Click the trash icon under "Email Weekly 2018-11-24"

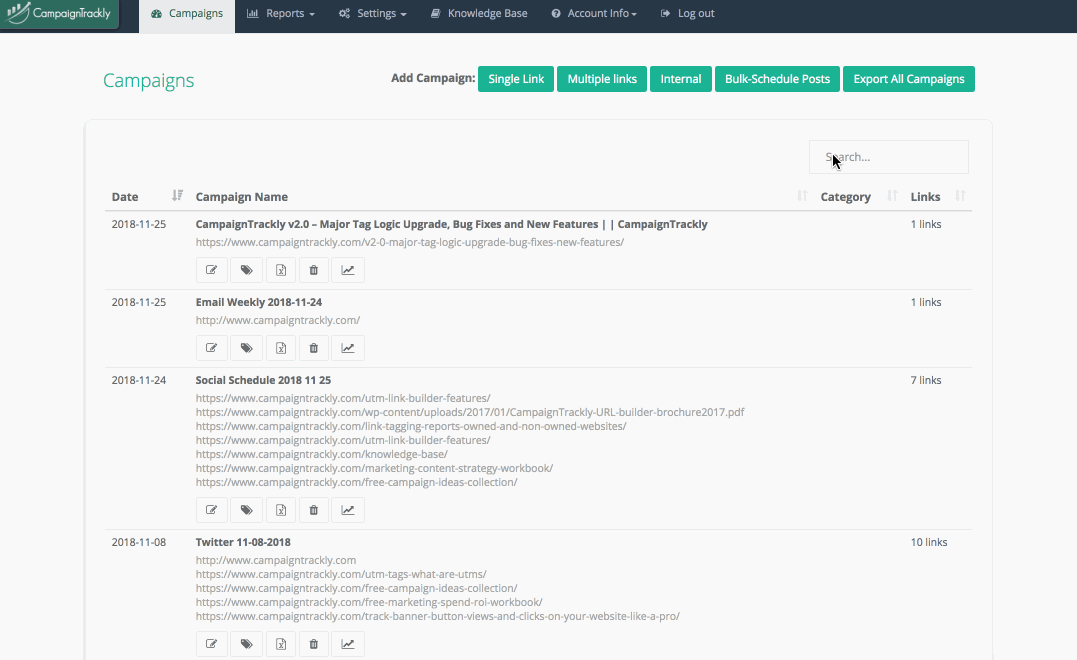point(313,347)
